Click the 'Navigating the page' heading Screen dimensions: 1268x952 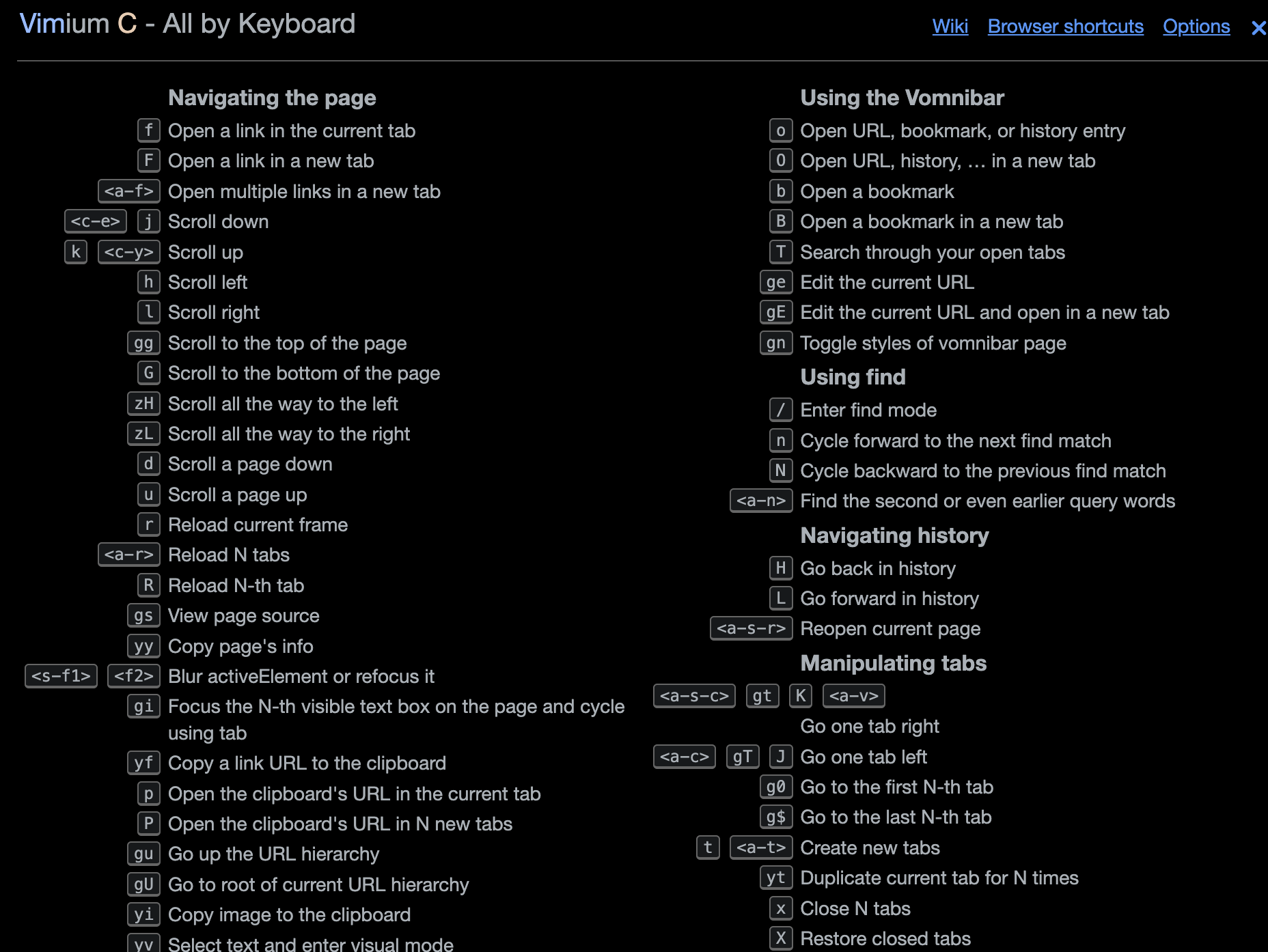(272, 98)
